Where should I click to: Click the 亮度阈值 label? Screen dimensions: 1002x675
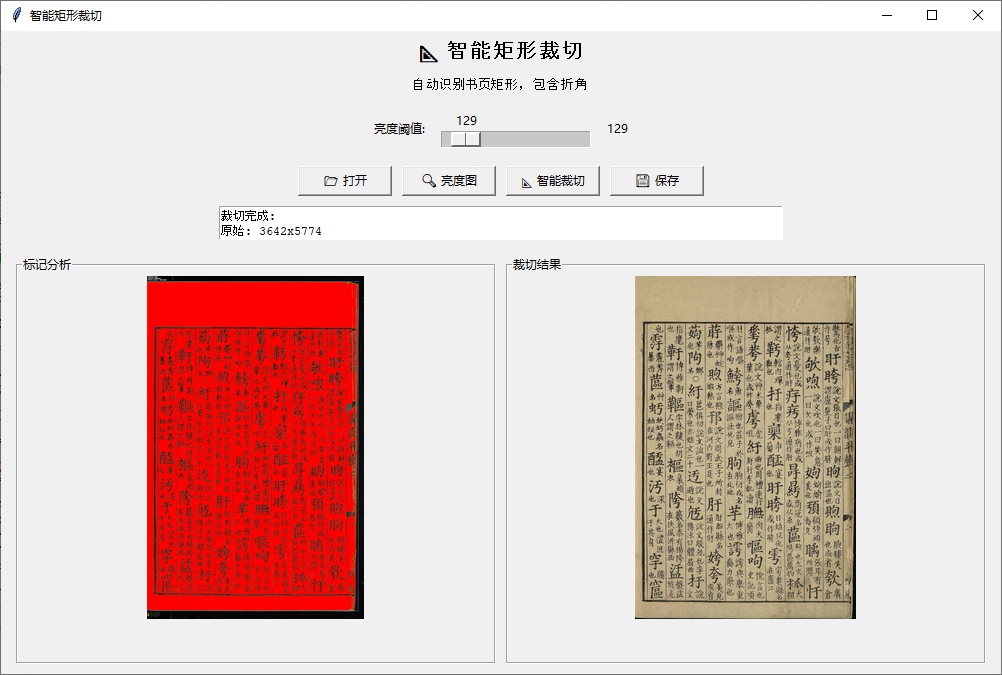399,129
